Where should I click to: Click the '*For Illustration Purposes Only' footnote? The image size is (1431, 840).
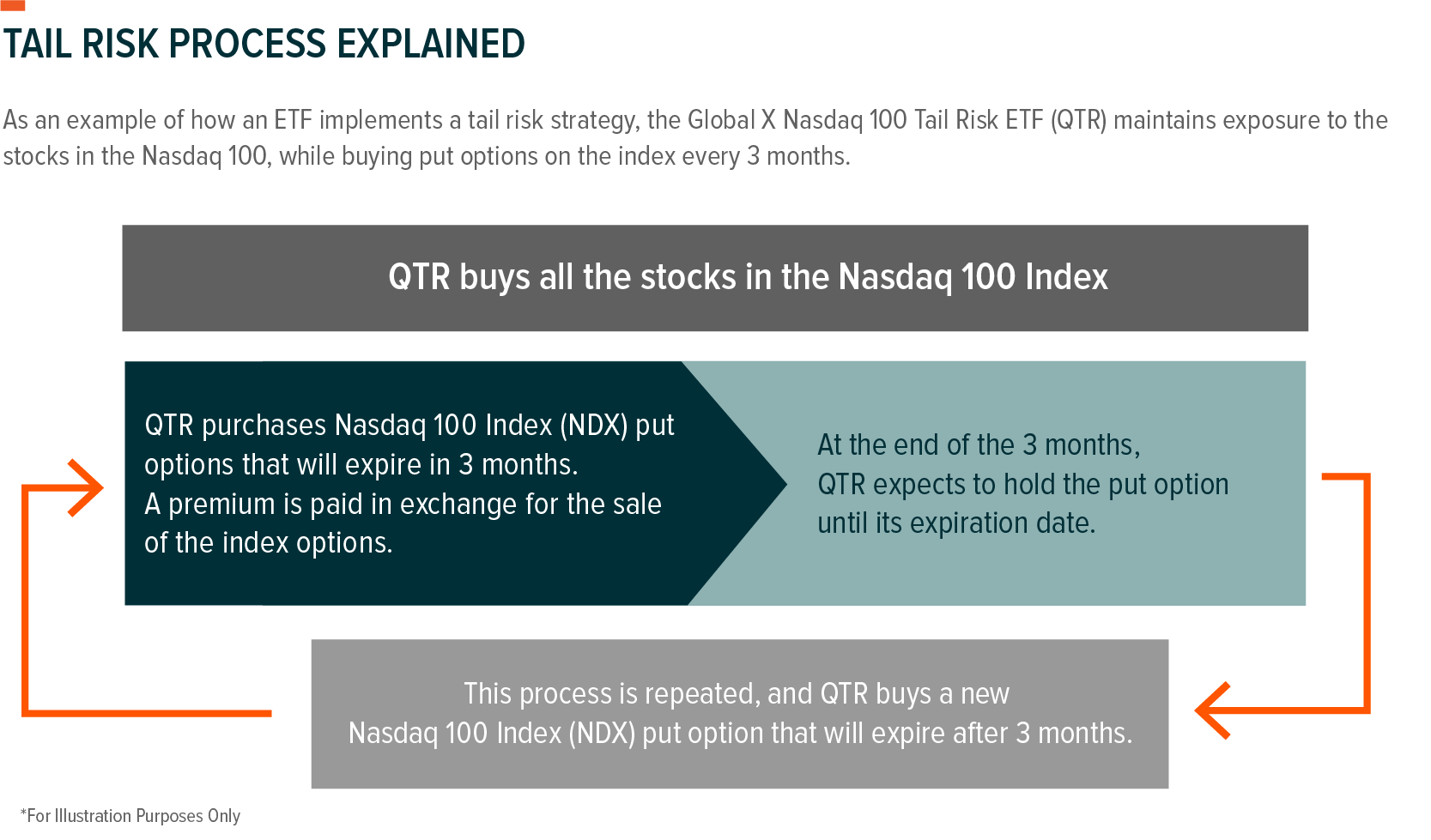(130, 816)
